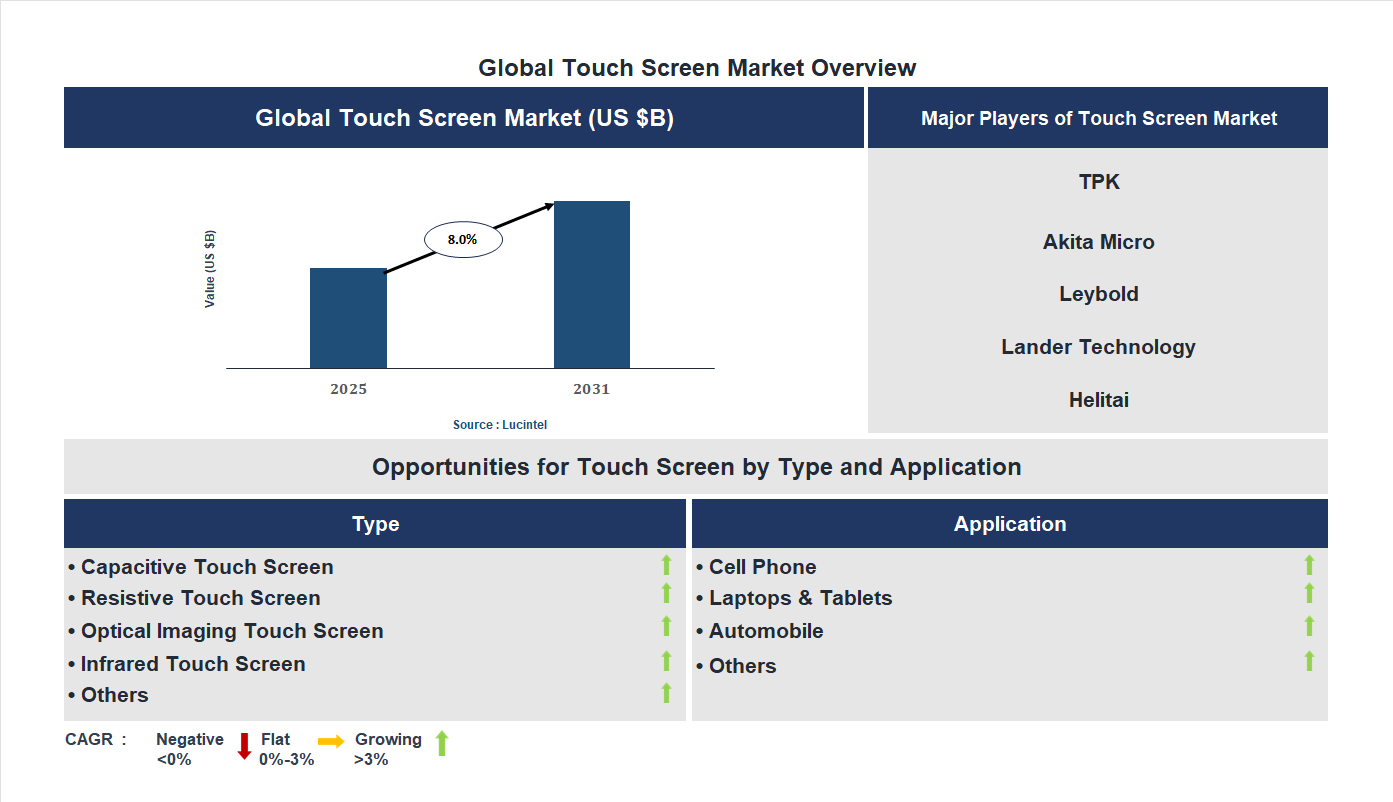Click the green arrow beside Infrared Touch Screen

click(x=666, y=661)
